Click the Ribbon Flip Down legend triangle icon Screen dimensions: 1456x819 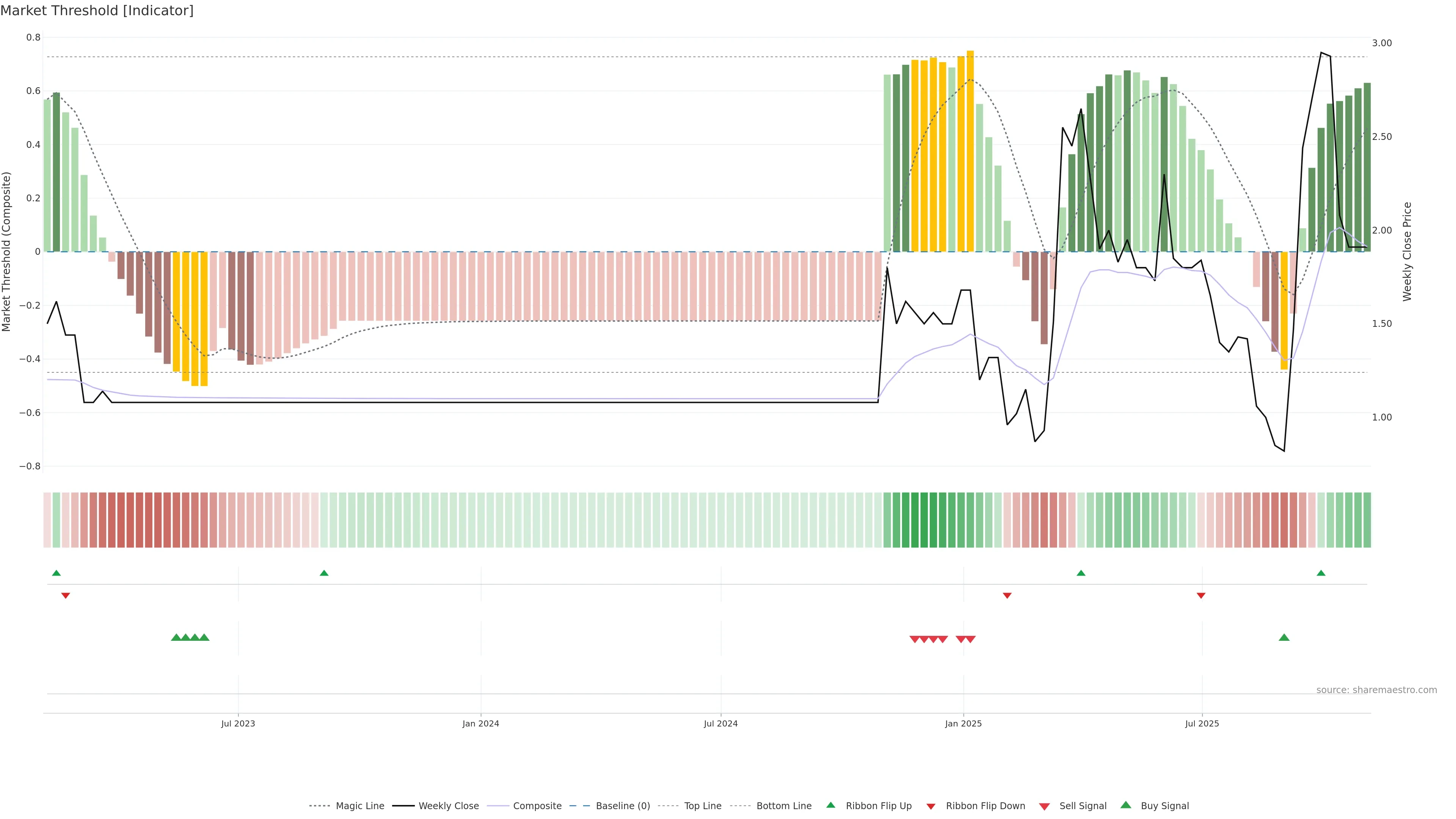(931, 806)
